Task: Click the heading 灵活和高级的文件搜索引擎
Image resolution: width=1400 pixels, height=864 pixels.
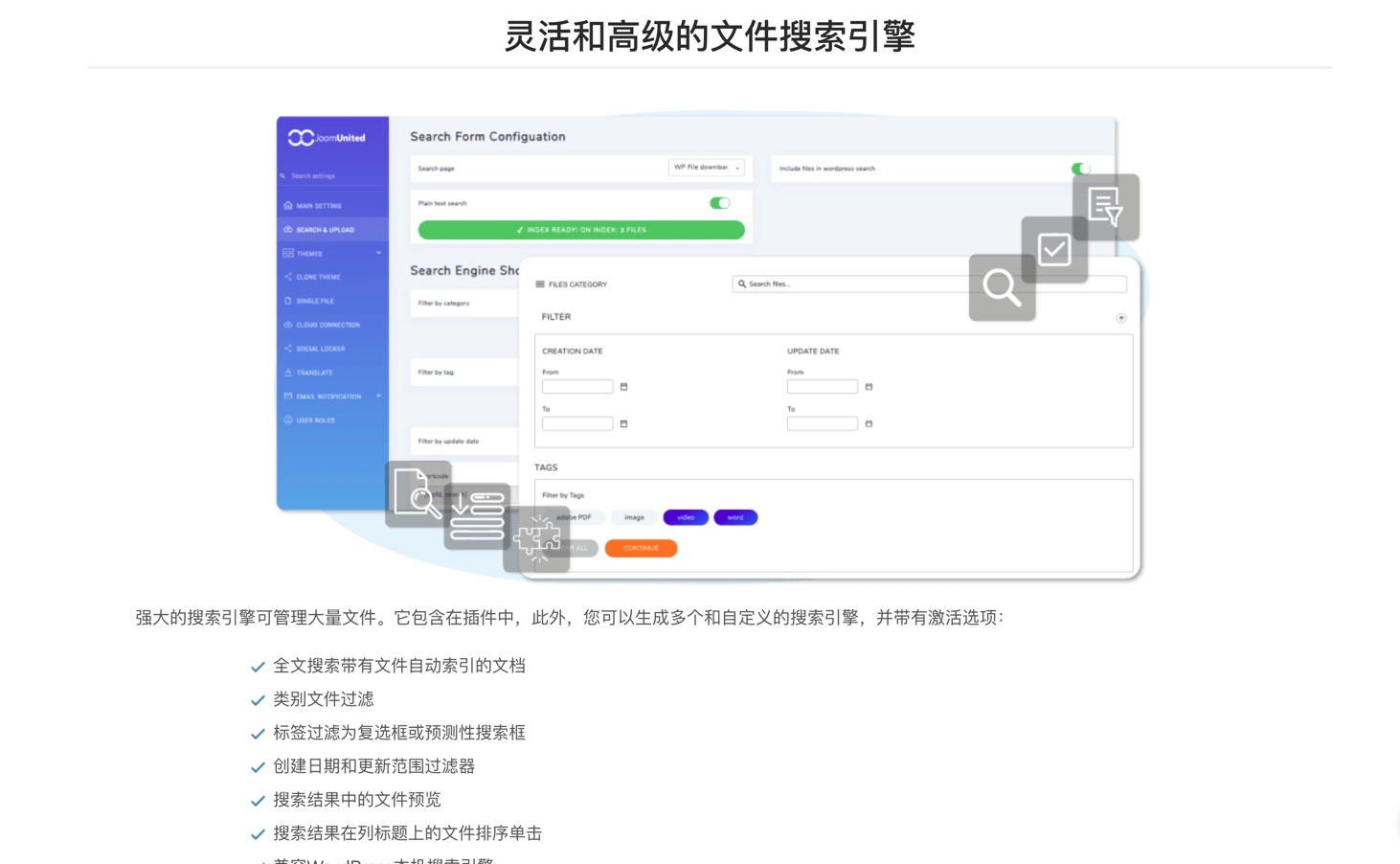Action: tap(710, 36)
